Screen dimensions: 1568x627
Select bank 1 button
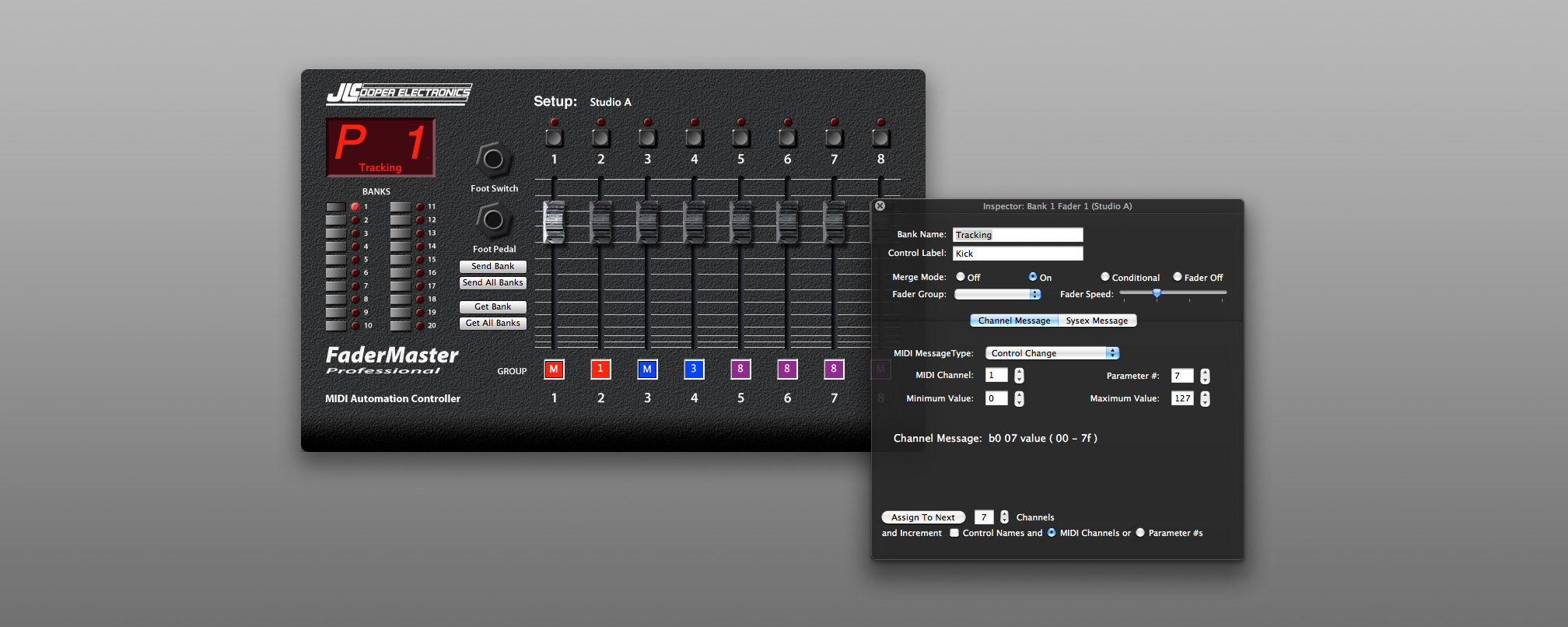click(x=336, y=207)
